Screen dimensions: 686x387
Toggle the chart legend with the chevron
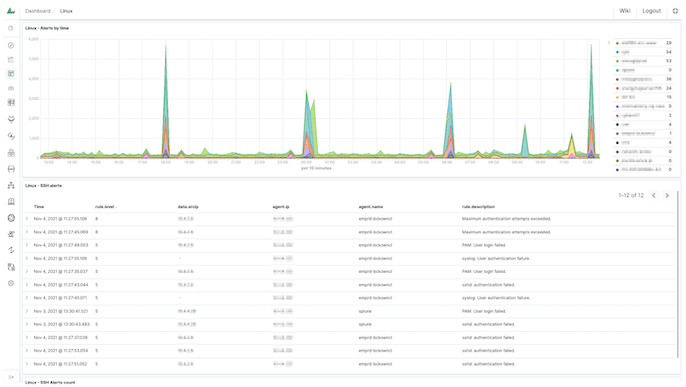(x=609, y=43)
